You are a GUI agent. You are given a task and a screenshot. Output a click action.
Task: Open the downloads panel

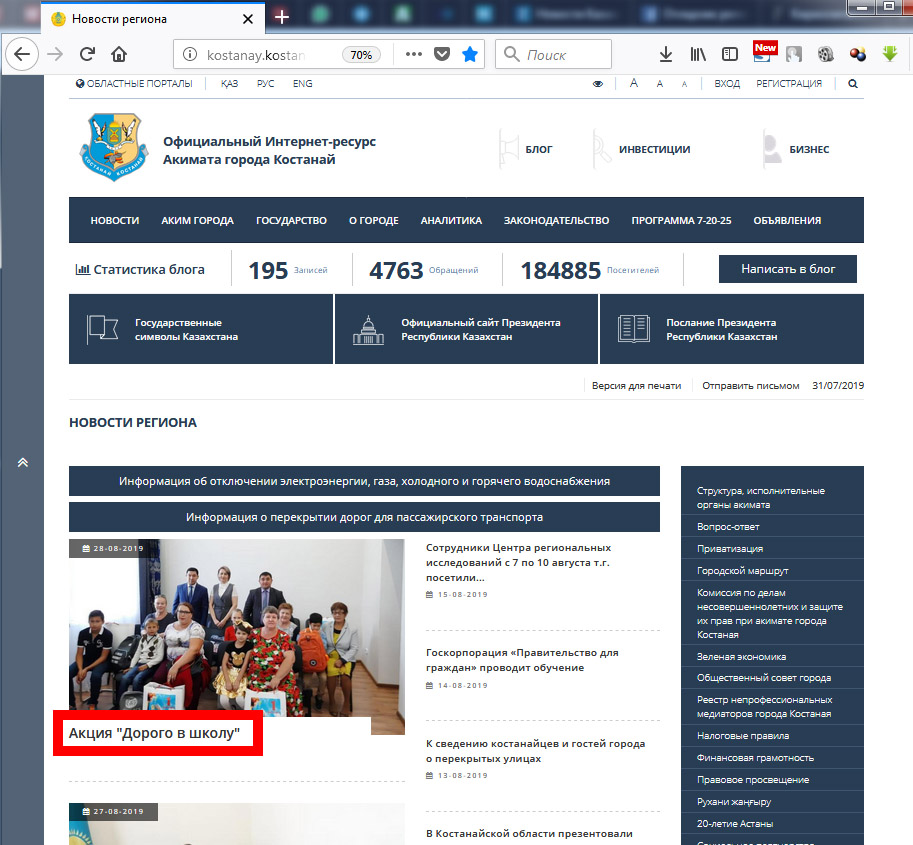(x=666, y=55)
